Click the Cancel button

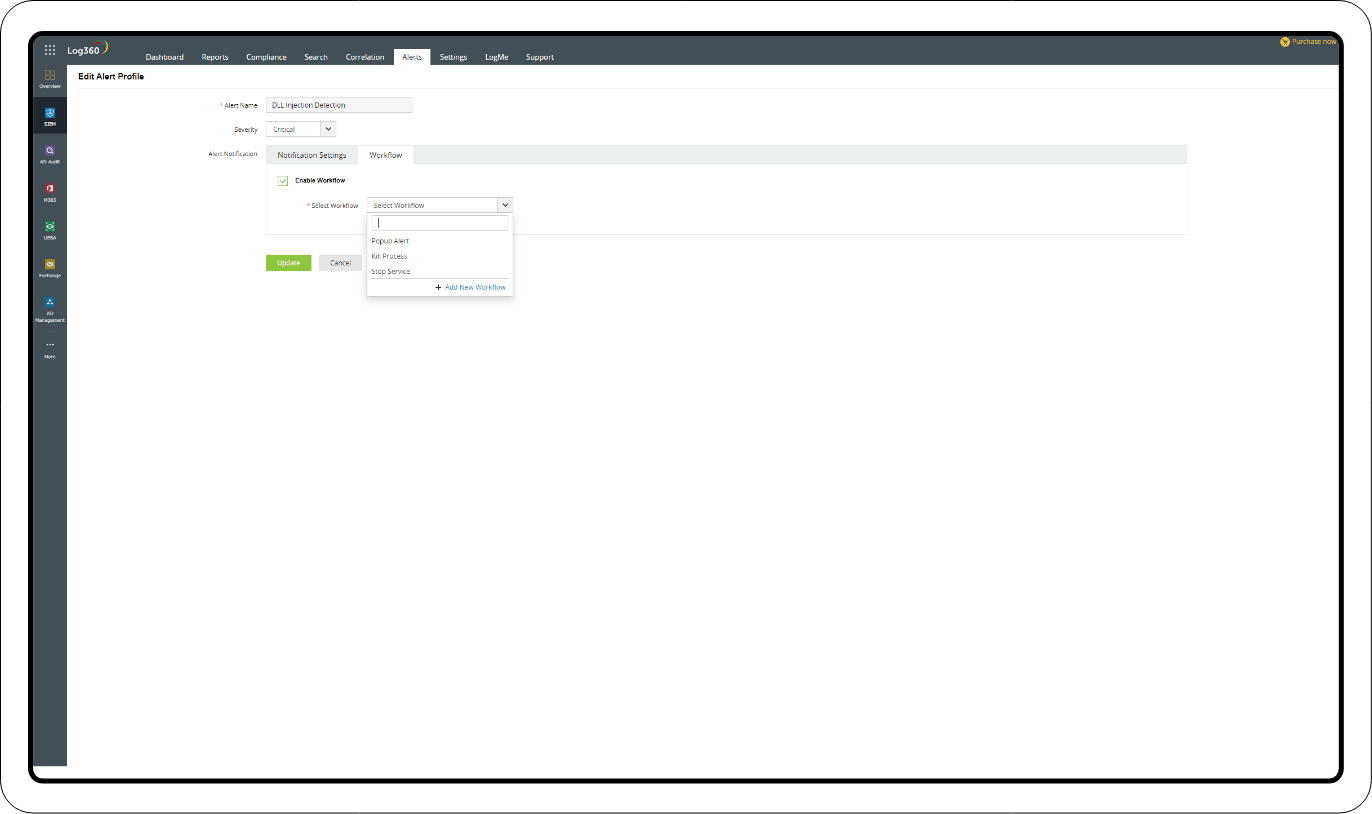coord(340,263)
